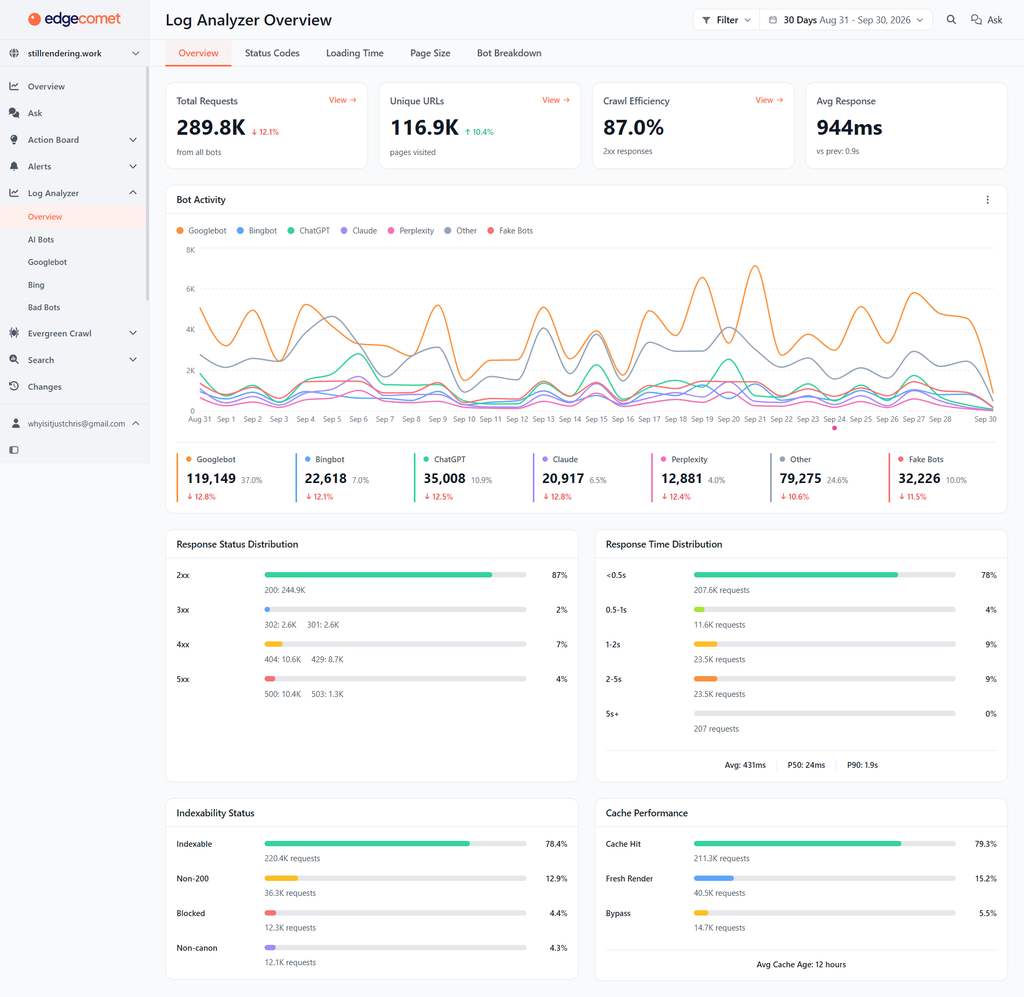
Task: Click the Ask chat bubbles sidebar icon
Action: tap(14, 113)
